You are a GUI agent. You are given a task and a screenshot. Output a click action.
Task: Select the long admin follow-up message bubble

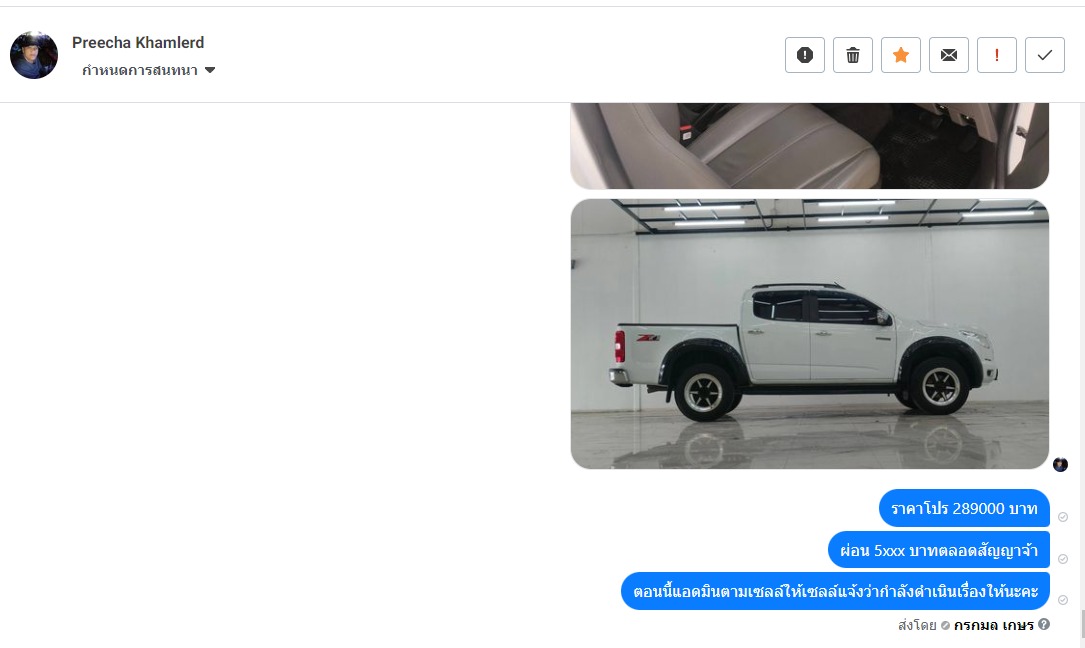[835, 591]
